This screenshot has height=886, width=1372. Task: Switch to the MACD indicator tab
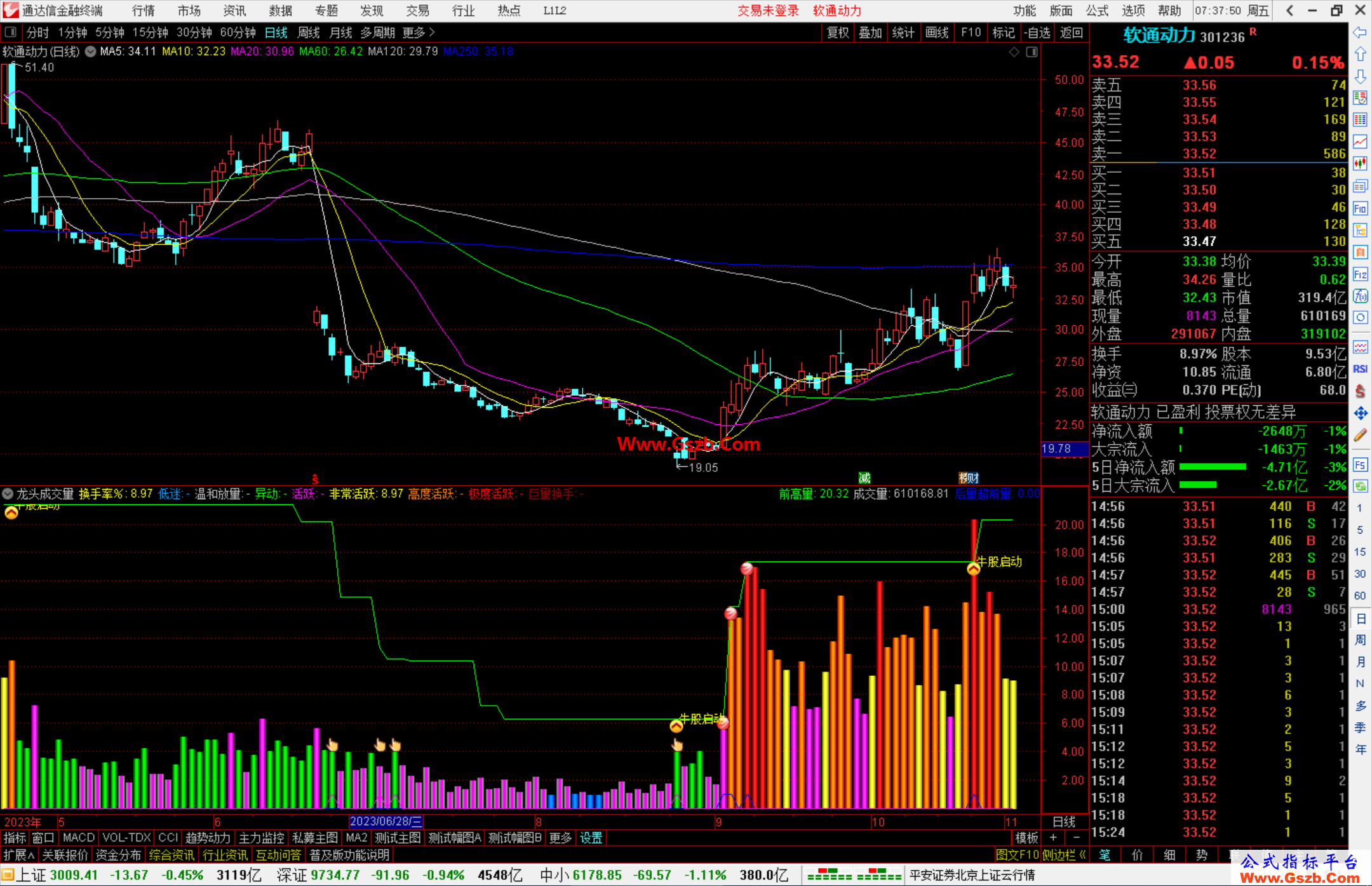(79, 838)
